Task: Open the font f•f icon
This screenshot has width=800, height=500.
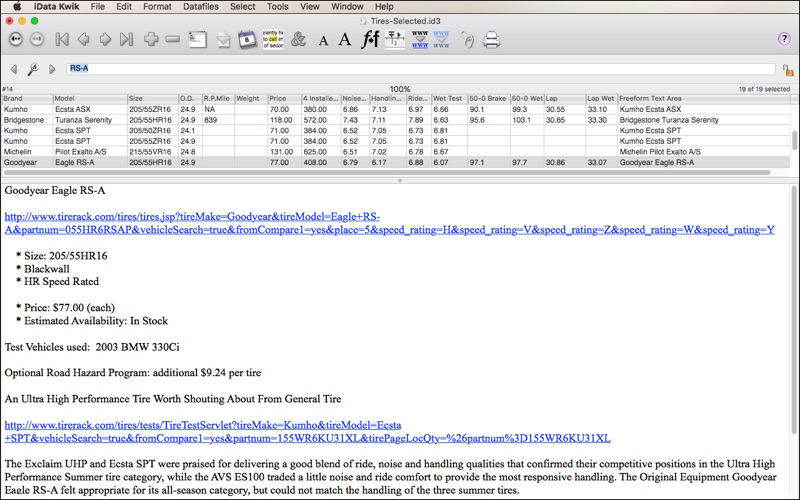Action: point(370,39)
